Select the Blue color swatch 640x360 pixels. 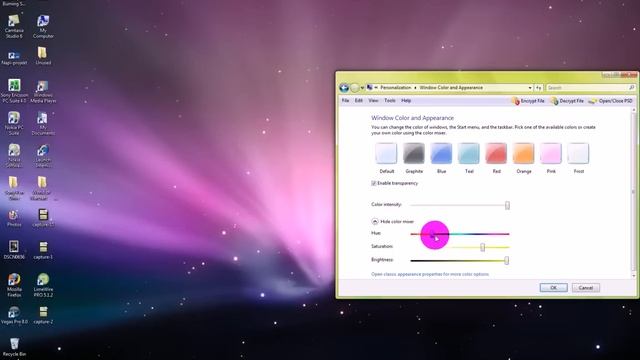441,153
